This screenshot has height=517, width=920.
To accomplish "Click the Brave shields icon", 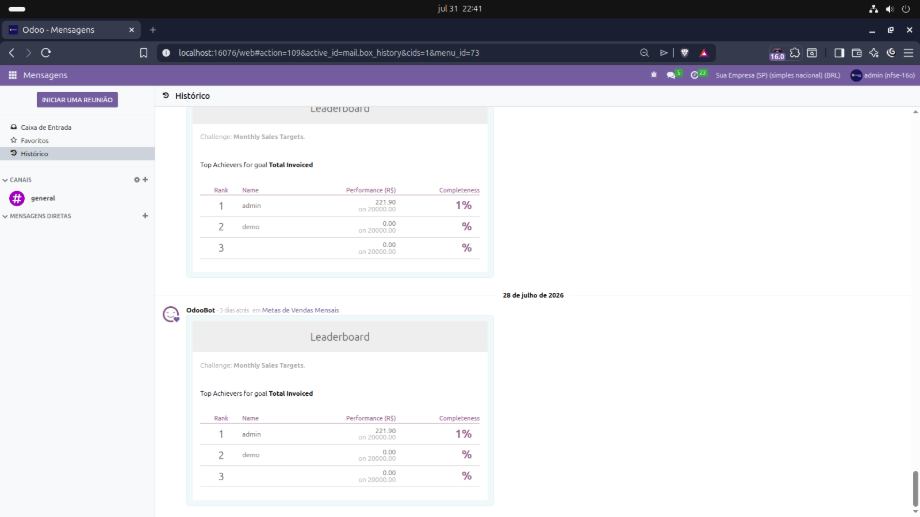I will coord(684,53).
